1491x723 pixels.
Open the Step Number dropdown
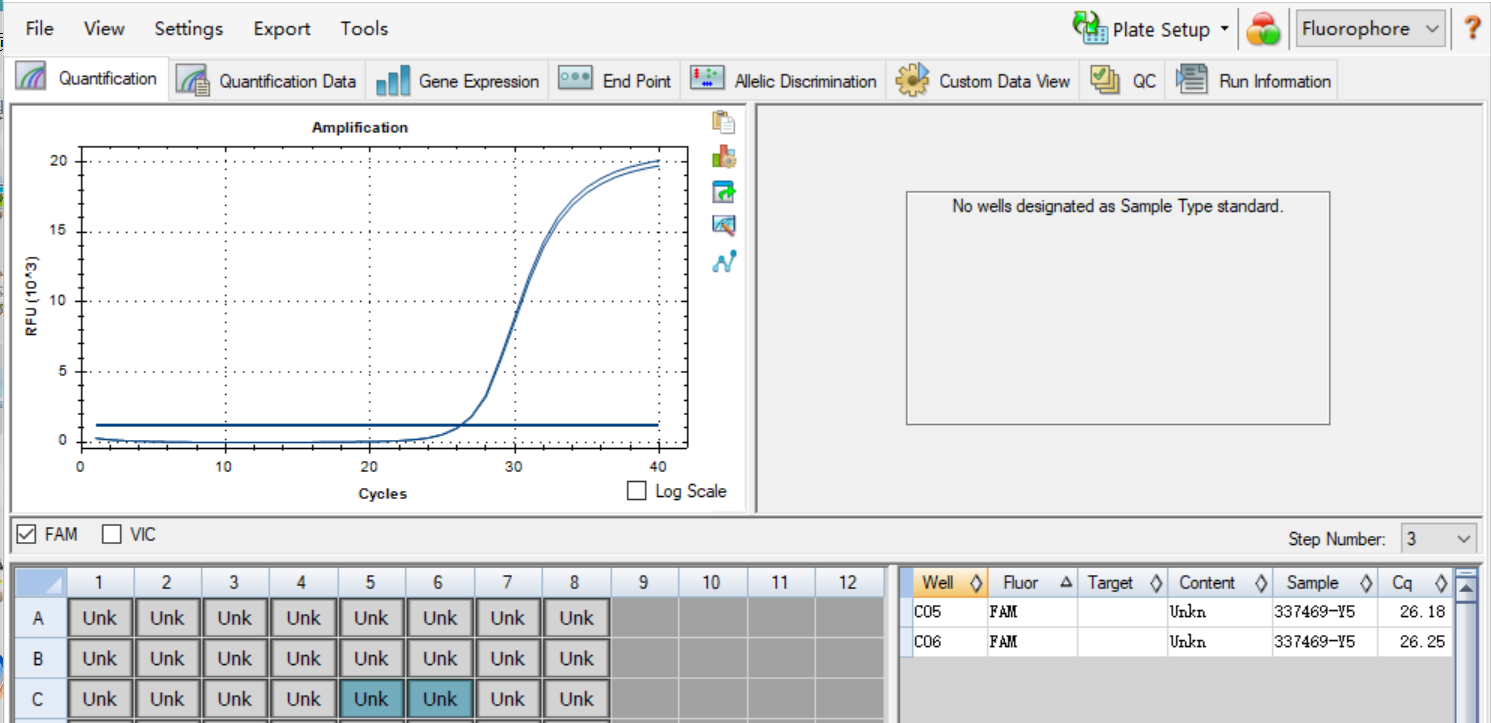coord(1438,539)
